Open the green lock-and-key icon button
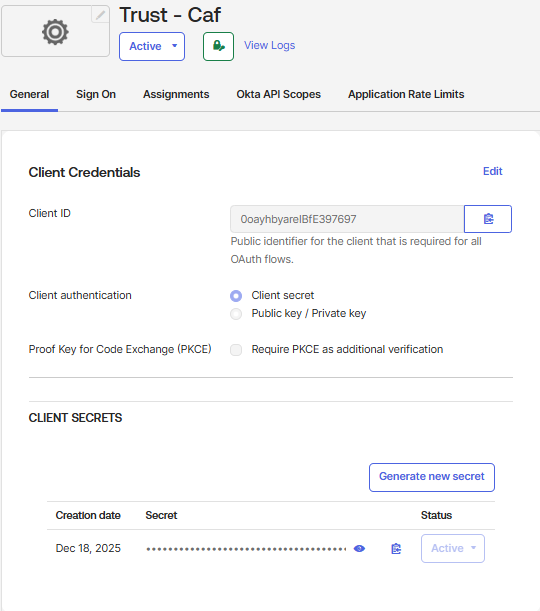 218,46
